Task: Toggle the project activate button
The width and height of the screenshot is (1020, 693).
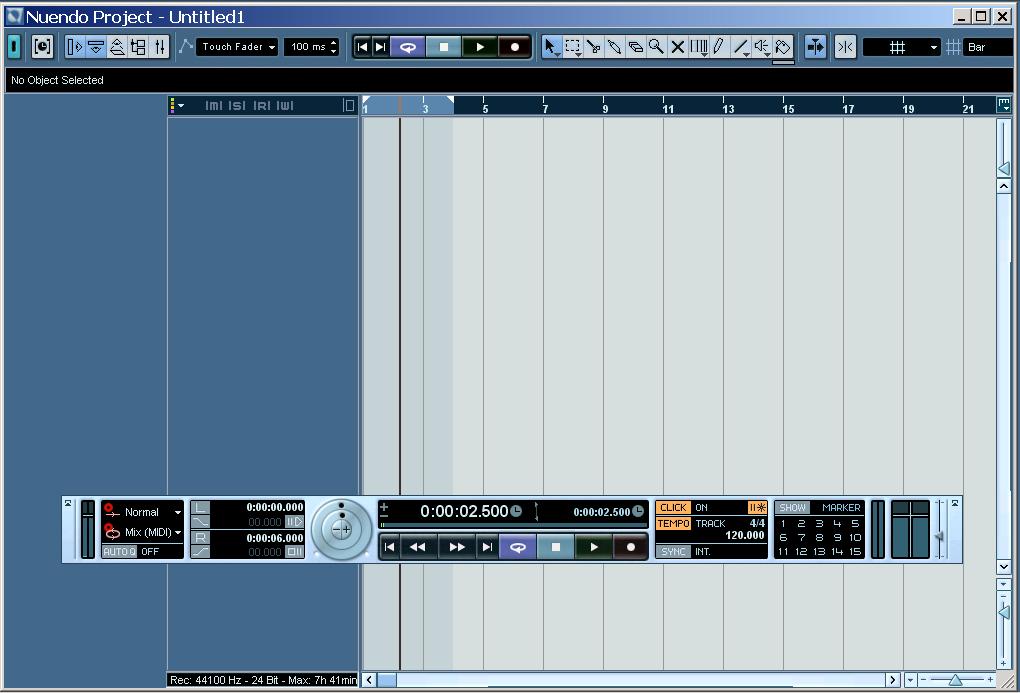Action: [14, 47]
